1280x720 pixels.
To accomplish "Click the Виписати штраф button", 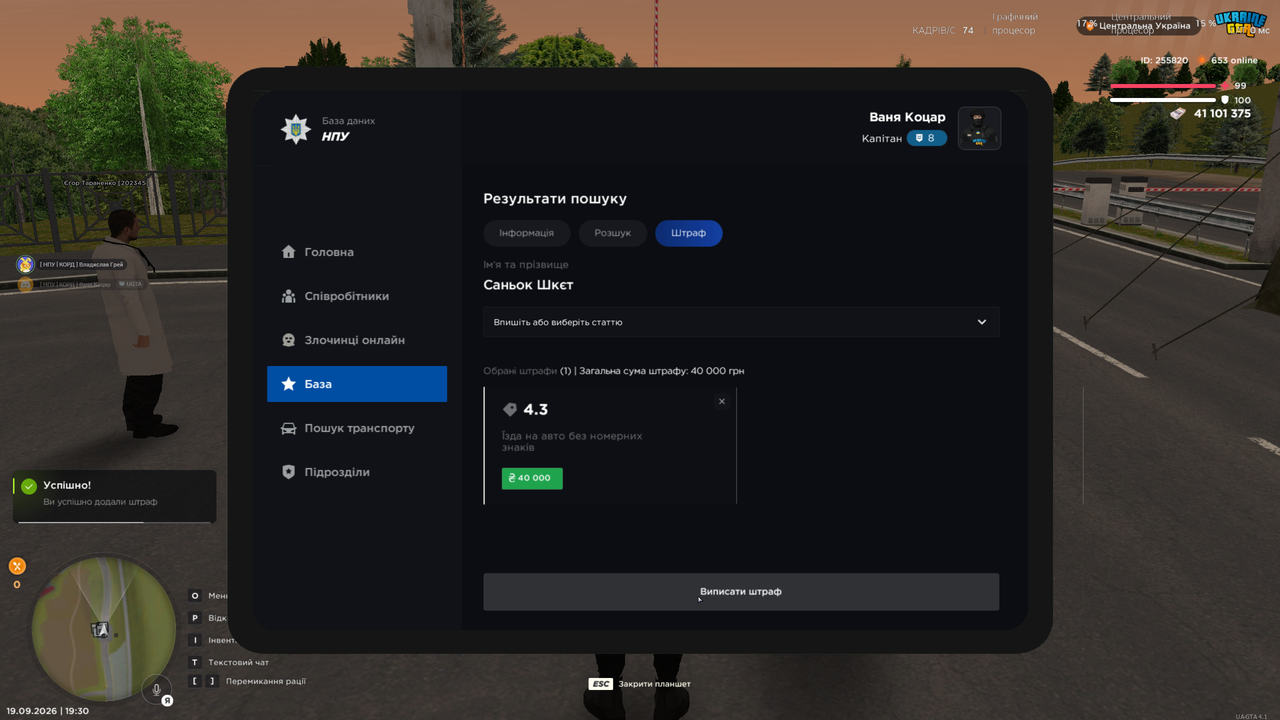I will tap(741, 592).
